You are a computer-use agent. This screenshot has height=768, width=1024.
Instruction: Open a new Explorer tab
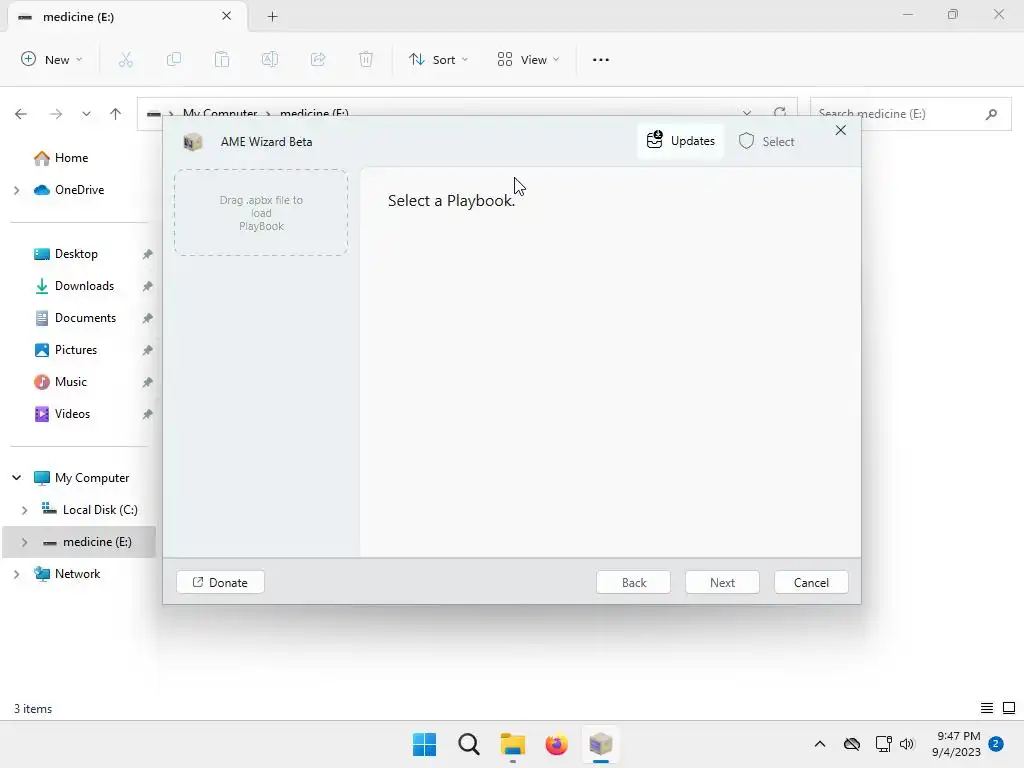[272, 16]
